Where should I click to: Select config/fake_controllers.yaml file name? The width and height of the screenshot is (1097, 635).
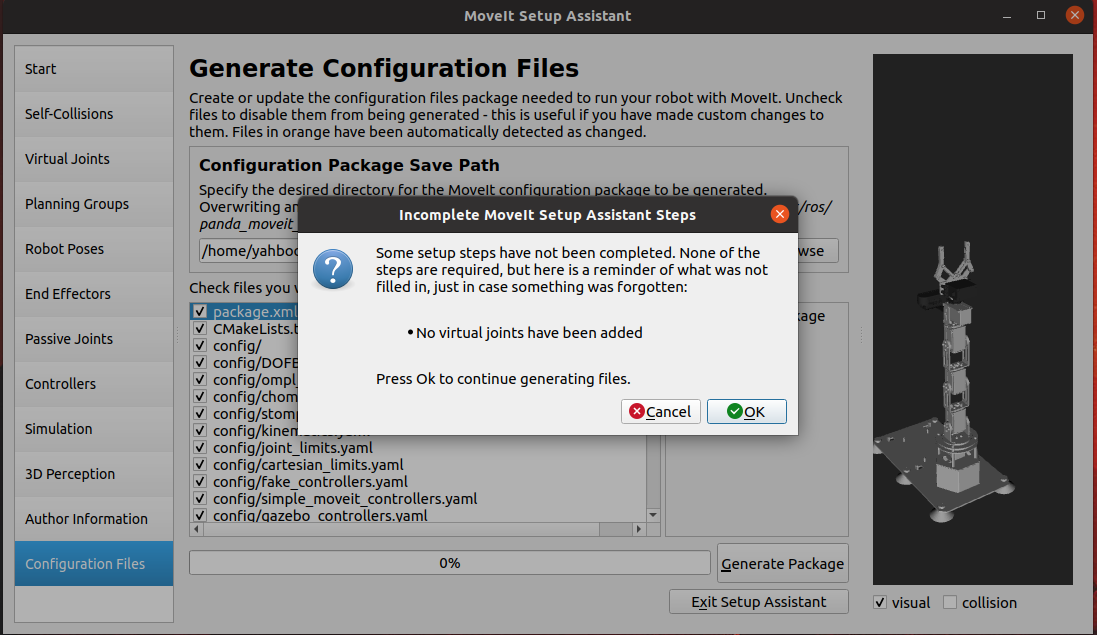(x=311, y=482)
